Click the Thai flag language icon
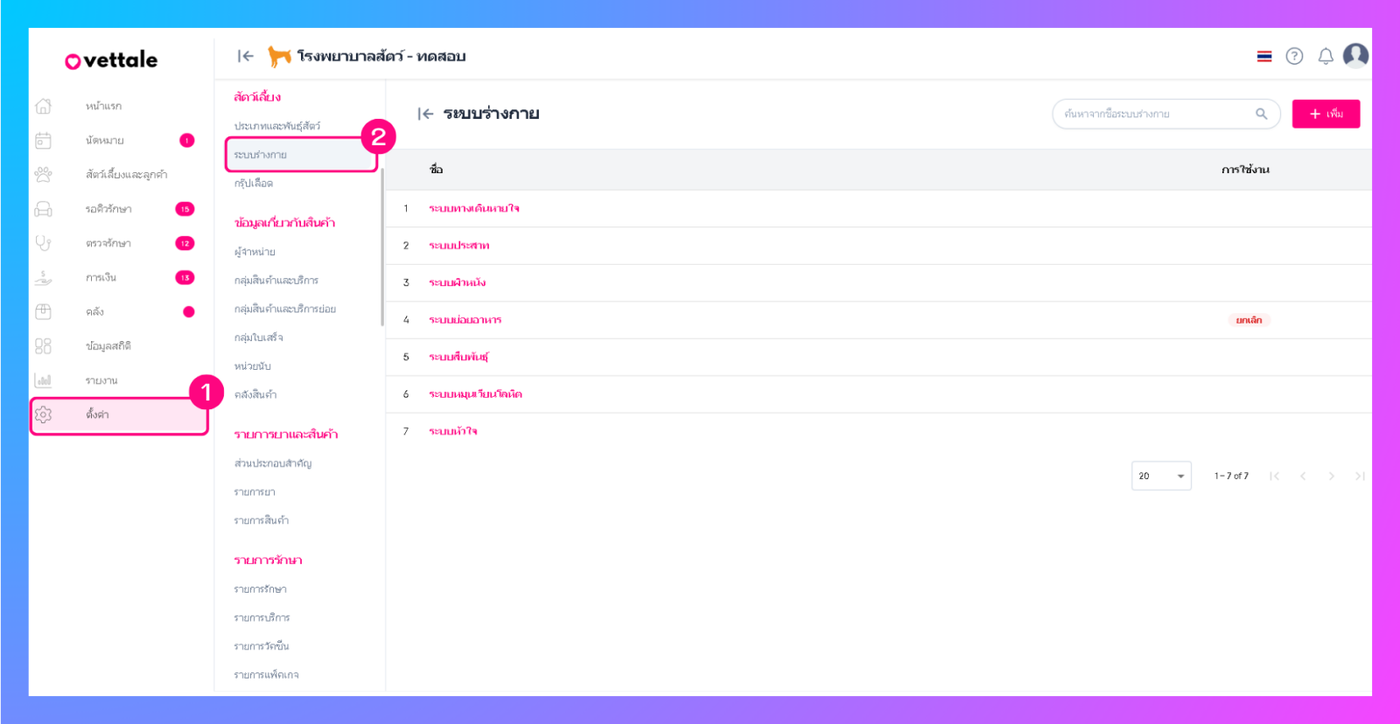 click(1264, 56)
